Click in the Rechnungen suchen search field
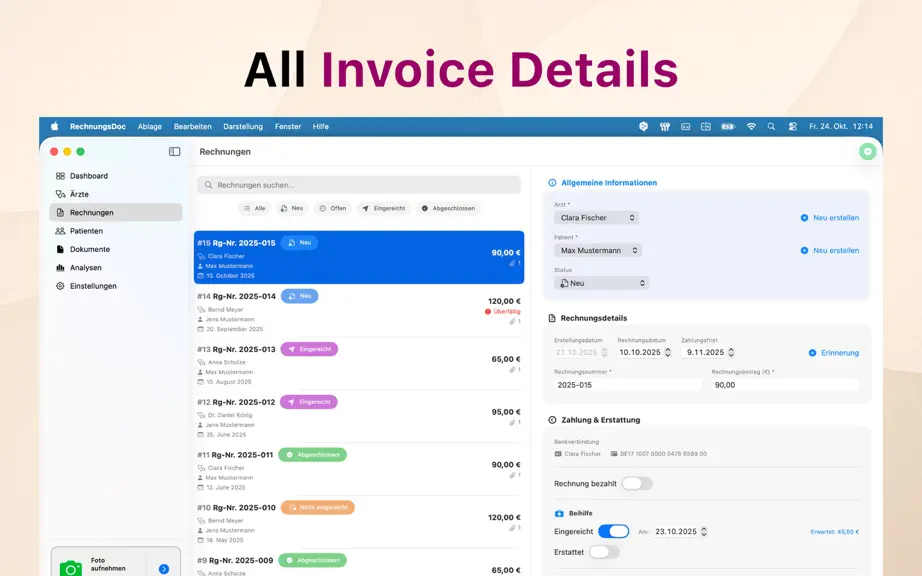 [359, 185]
